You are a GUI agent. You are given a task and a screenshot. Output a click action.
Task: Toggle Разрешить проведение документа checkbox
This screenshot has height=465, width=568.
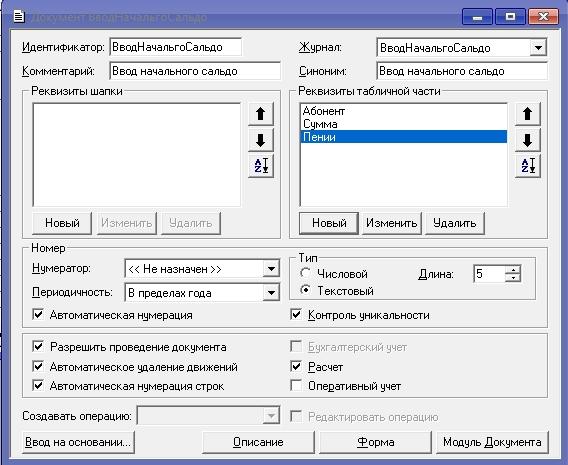(x=38, y=346)
